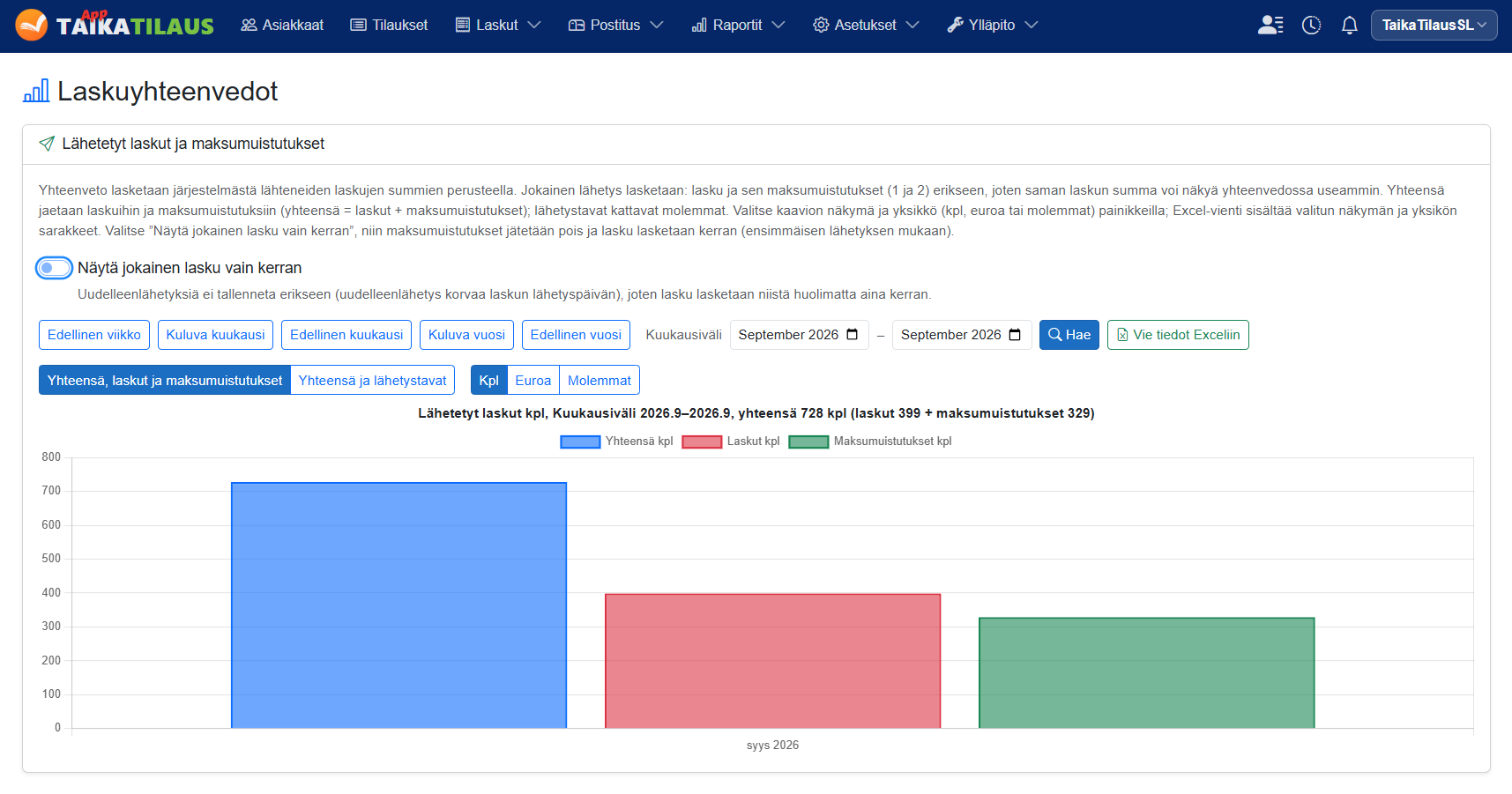Image resolution: width=1512 pixels, height=794 pixels.
Task: Click the Laskuyhteenvedot bar chart icon
Action: [36, 91]
